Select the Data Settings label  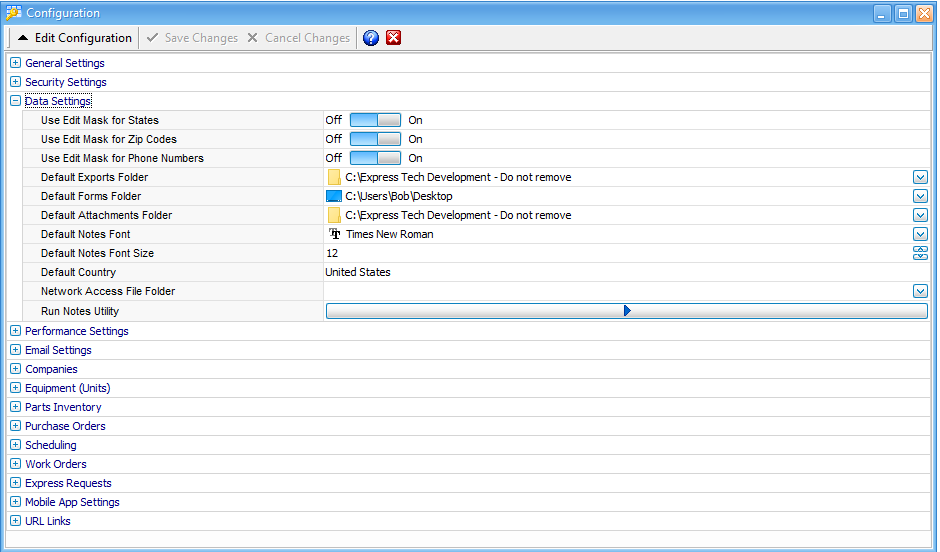point(58,101)
